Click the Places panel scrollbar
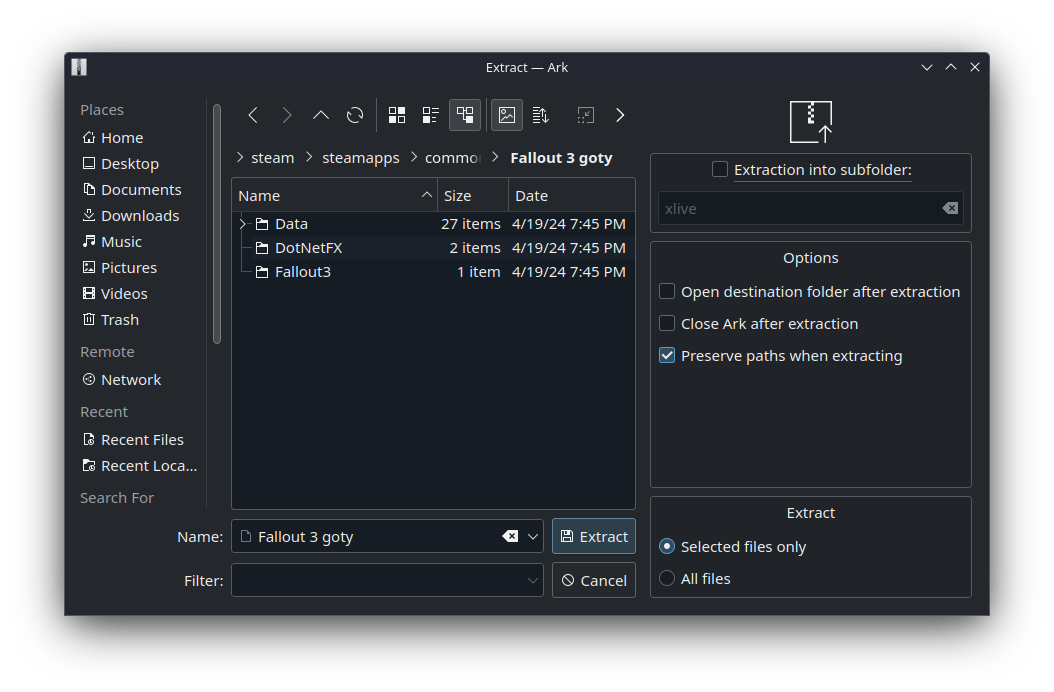 (x=216, y=224)
